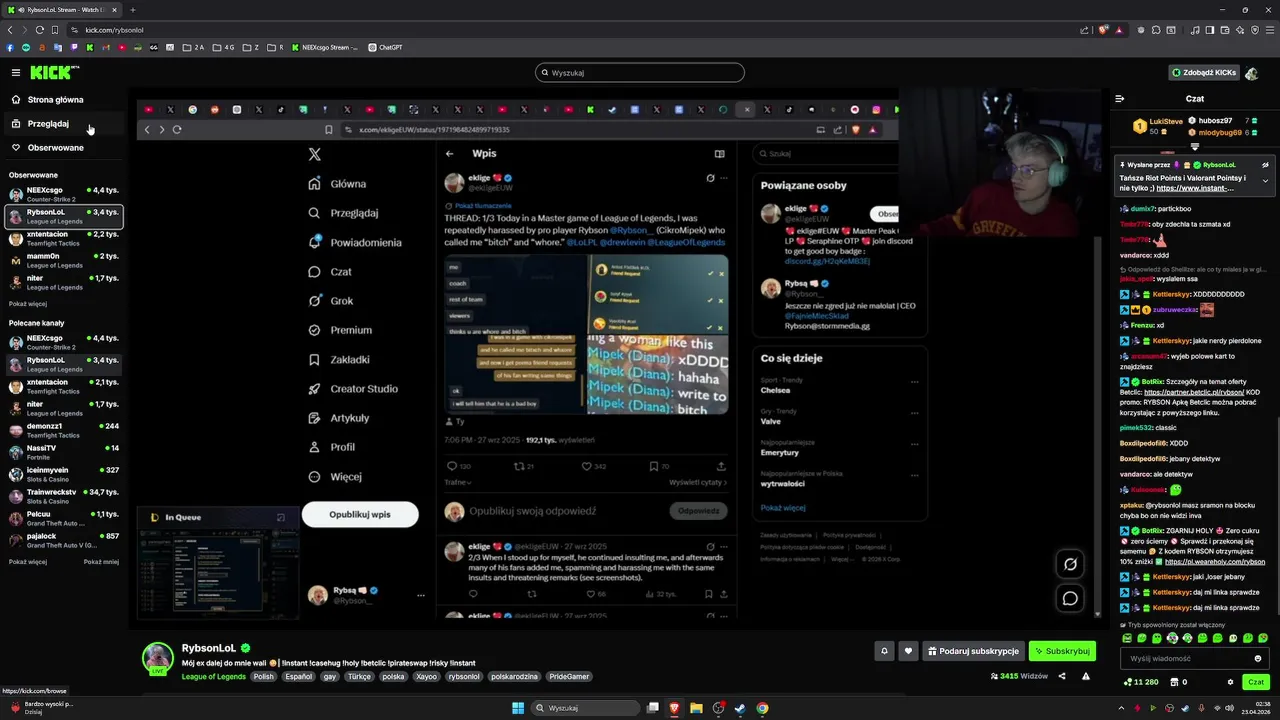This screenshot has height=720, width=1280.
Task: Select the Polish tag
Action: [x=263, y=676]
